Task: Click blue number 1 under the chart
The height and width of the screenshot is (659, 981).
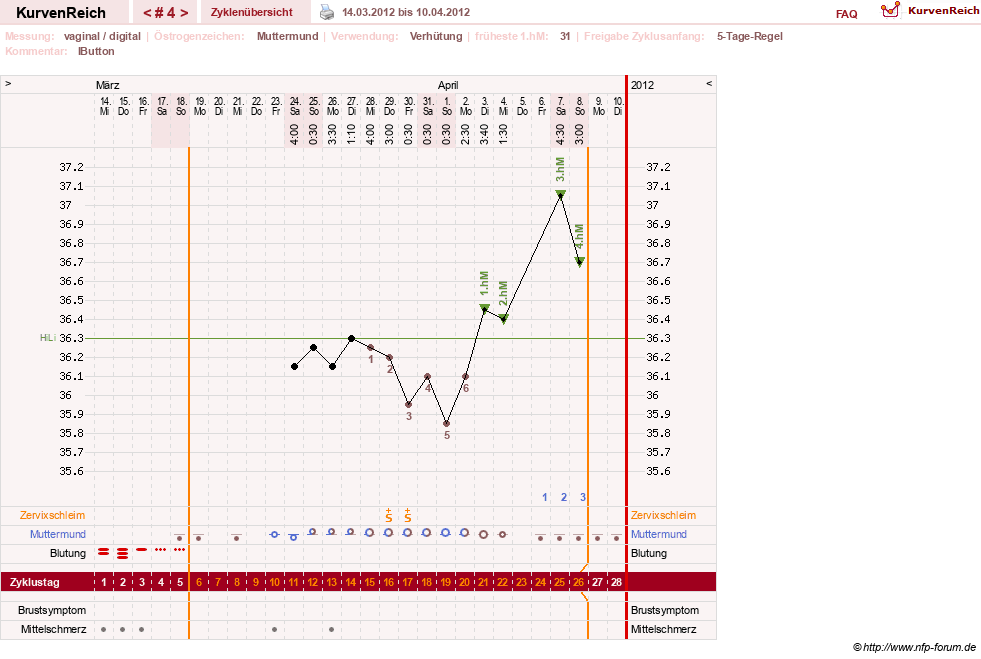Action: 545,497
